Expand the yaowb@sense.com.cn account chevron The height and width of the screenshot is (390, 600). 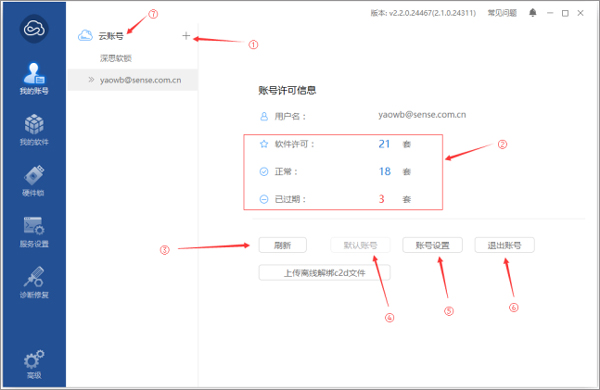click(x=91, y=80)
